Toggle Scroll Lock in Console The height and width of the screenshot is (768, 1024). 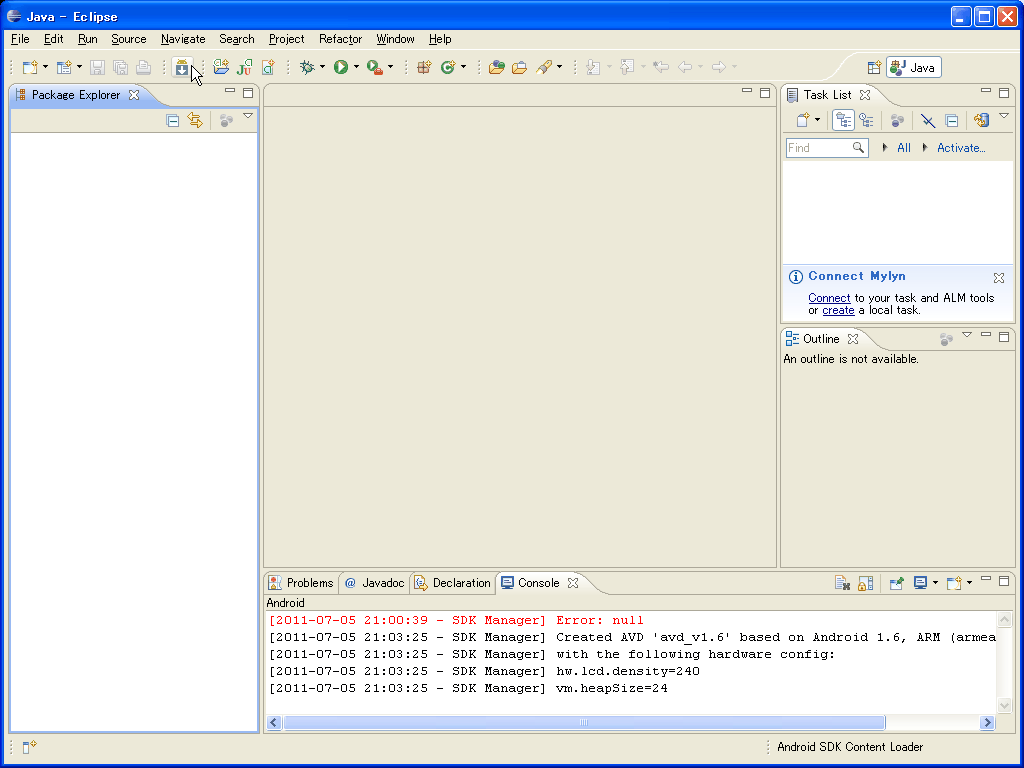[x=865, y=583]
